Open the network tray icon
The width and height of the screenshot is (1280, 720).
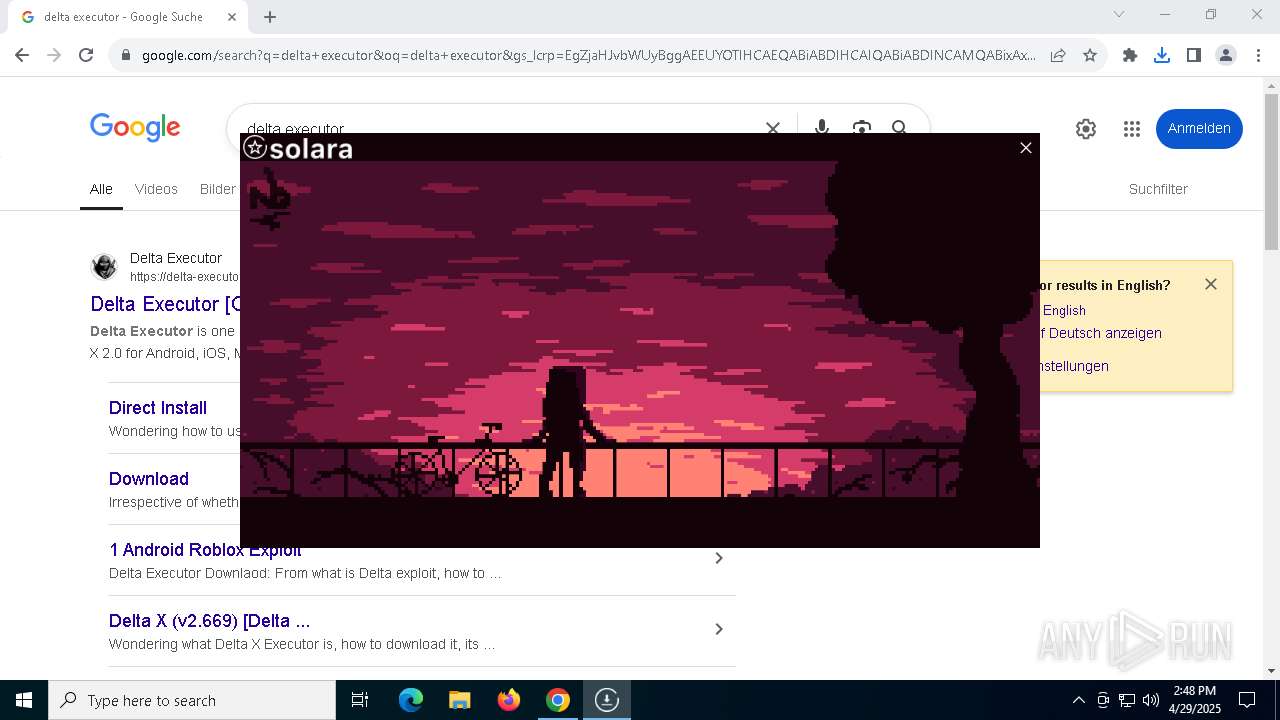coord(1127,700)
